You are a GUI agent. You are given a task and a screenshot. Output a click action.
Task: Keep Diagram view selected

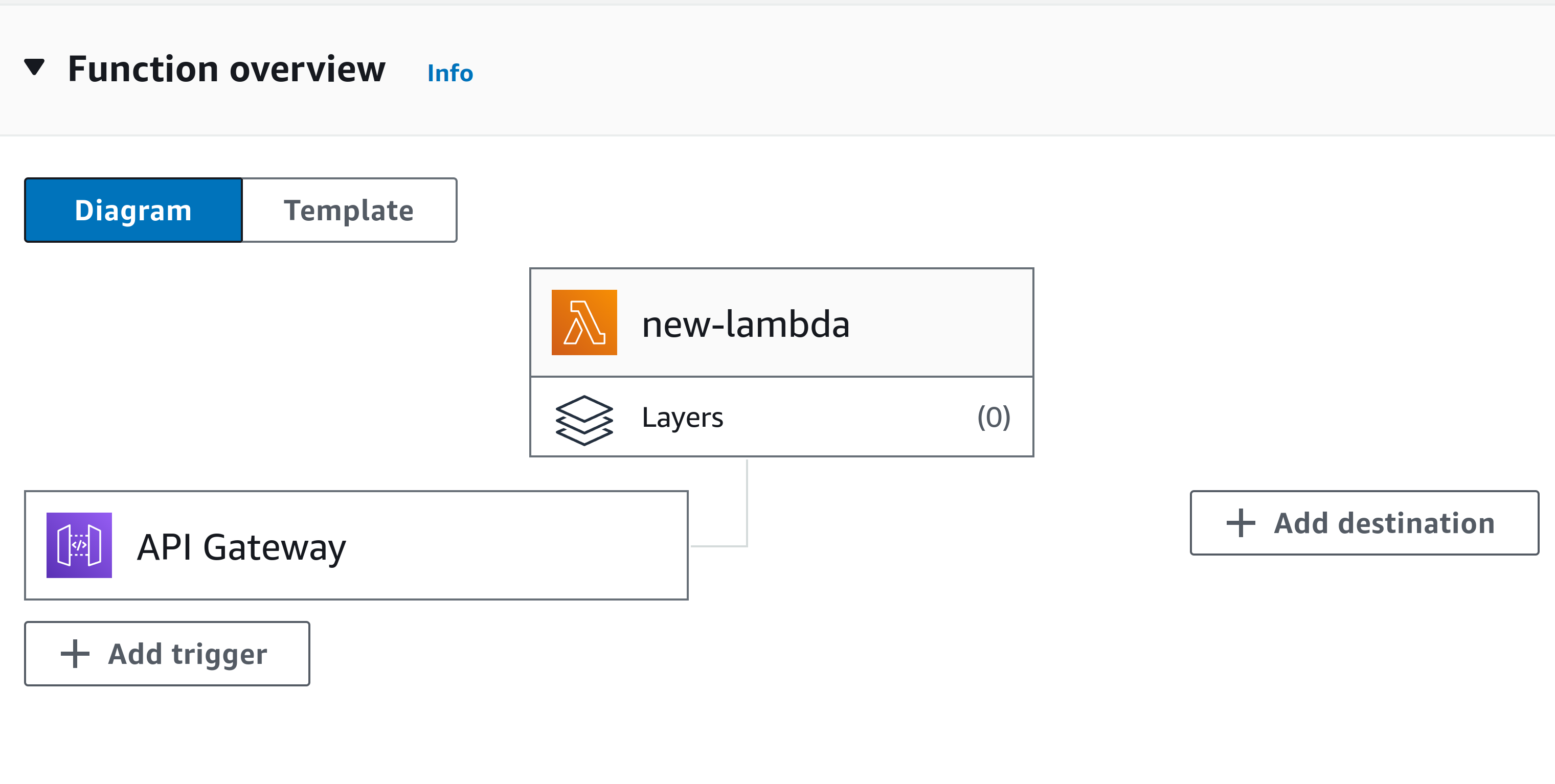133,210
